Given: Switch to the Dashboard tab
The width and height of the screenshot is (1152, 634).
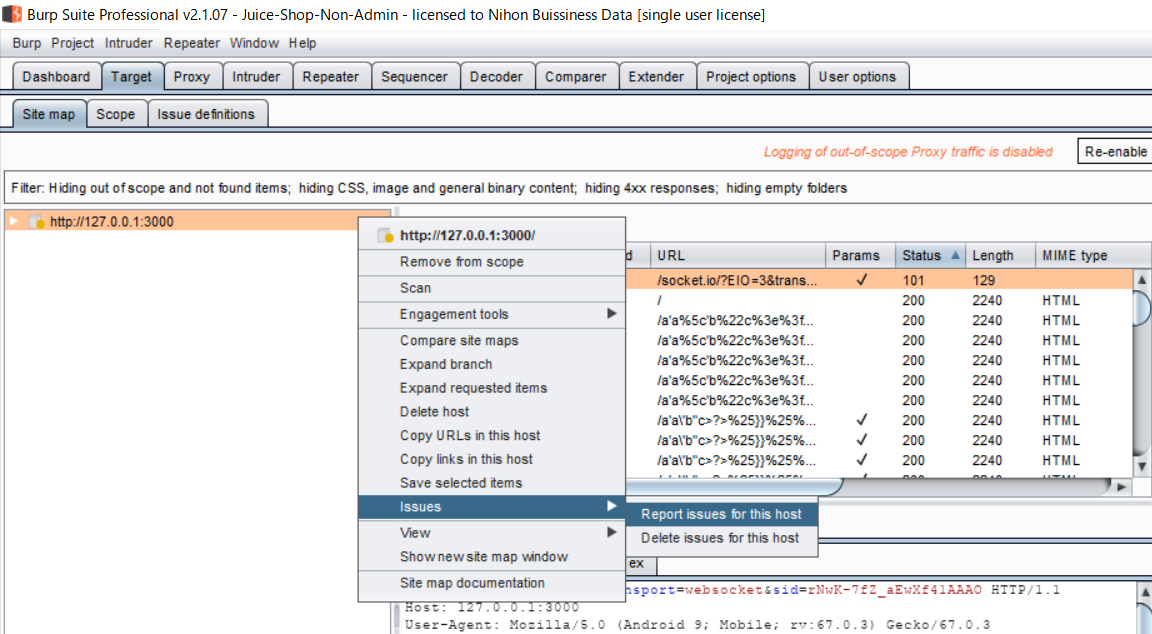Looking at the screenshot, I should (x=57, y=76).
